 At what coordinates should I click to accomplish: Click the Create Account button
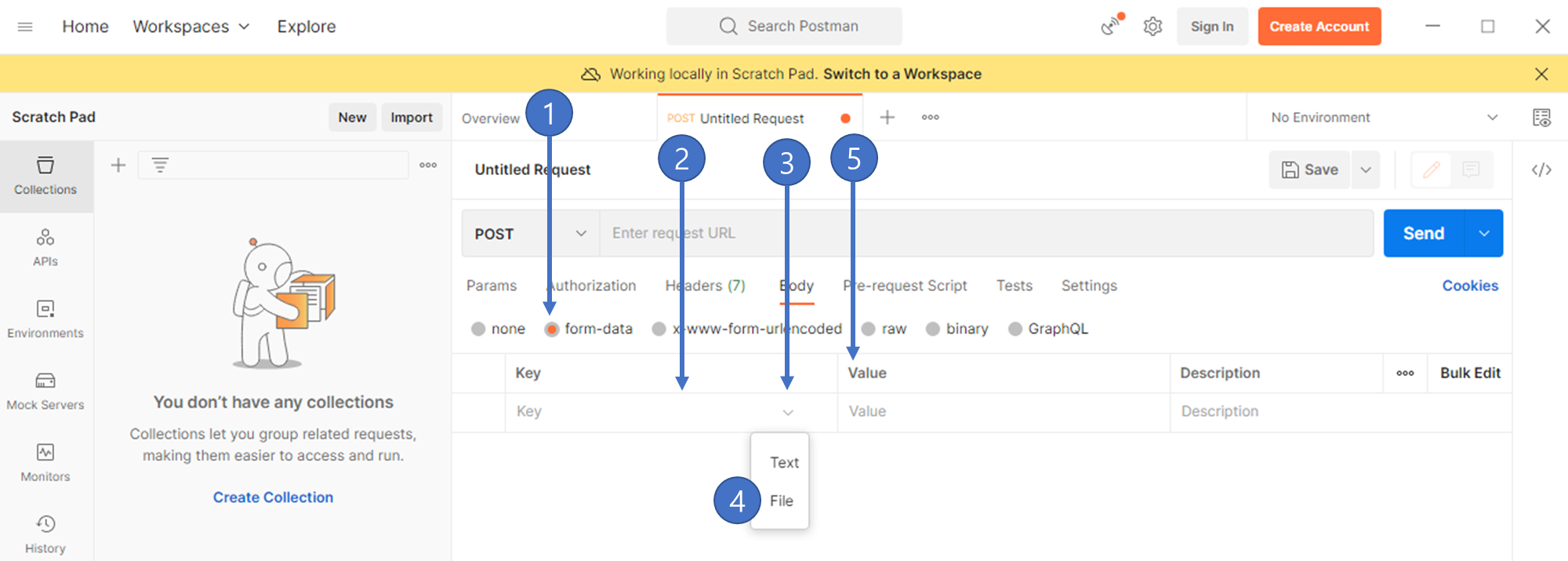click(1319, 26)
